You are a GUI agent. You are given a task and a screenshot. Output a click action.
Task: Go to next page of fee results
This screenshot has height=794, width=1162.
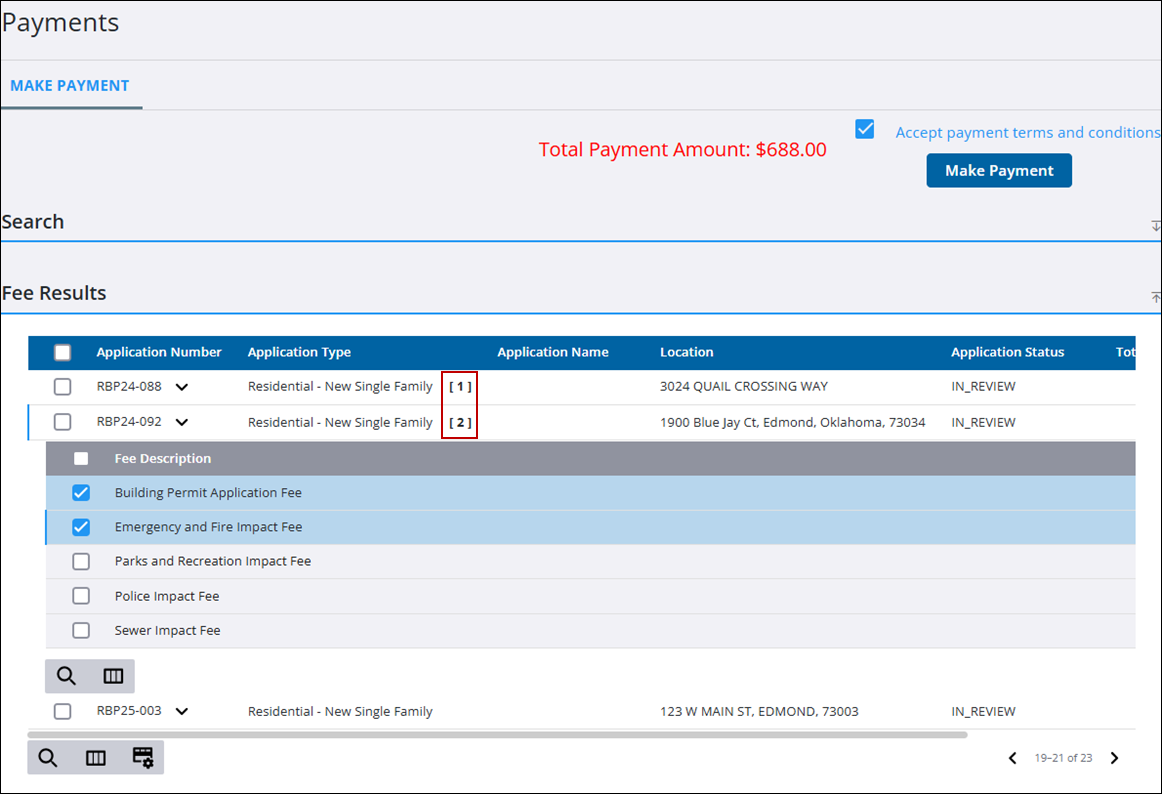1114,758
